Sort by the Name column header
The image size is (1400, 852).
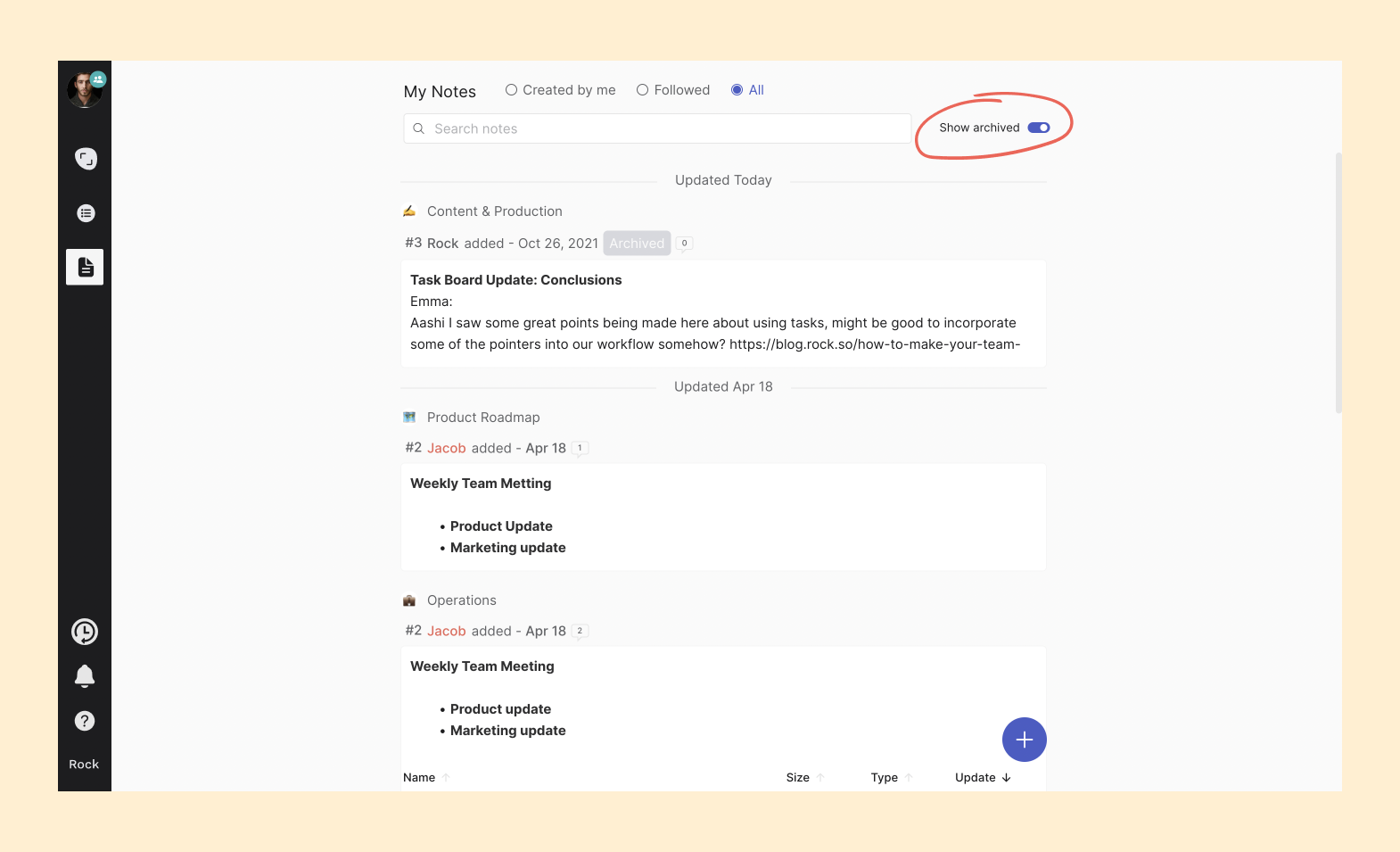tap(419, 778)
